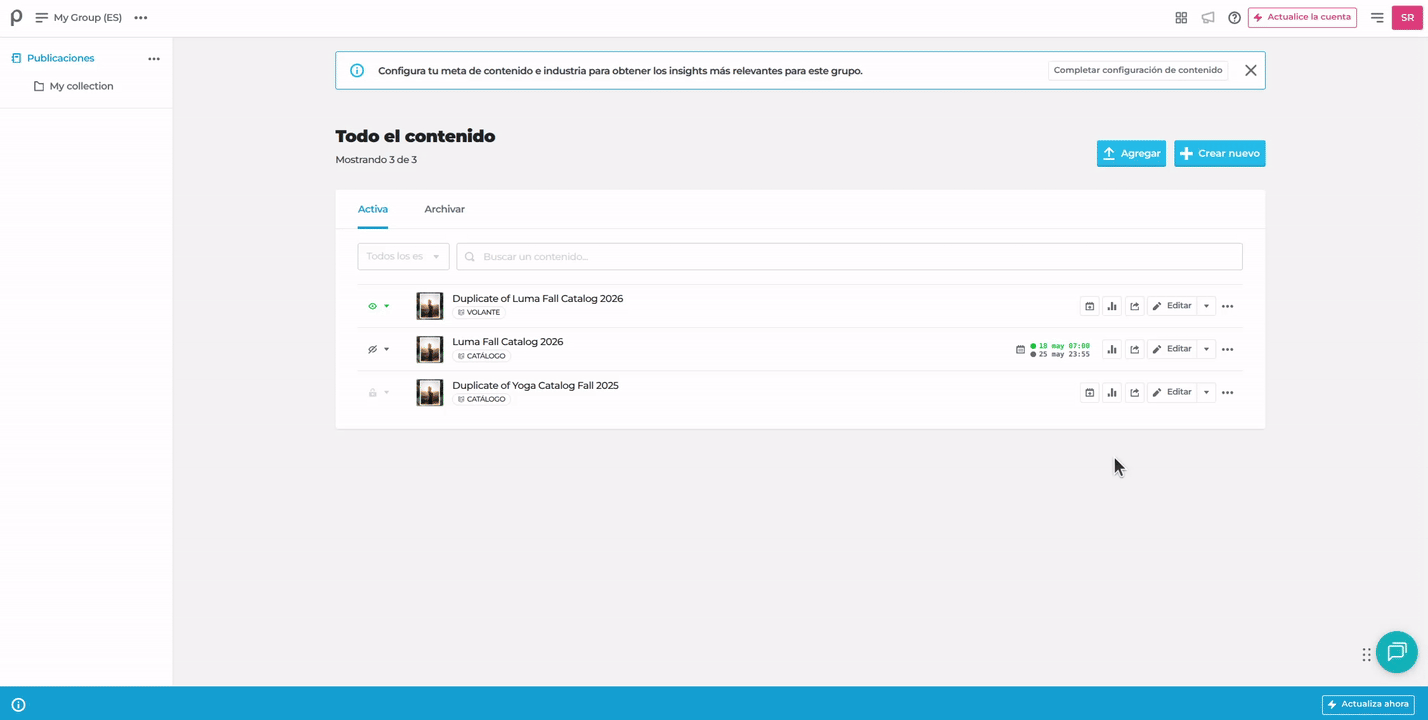
Task: Open the help question mark icon
Action: click(x=1234, y=18)
